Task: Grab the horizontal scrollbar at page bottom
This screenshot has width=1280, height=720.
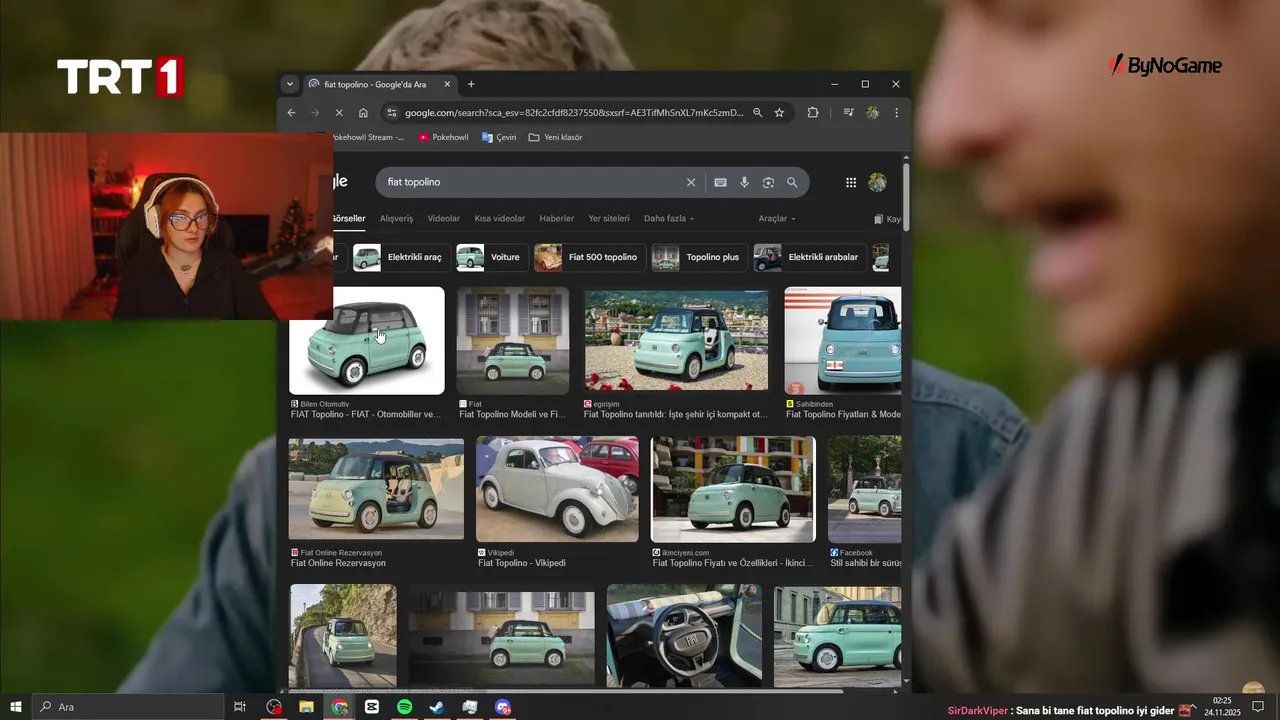Action: [565, 691]
